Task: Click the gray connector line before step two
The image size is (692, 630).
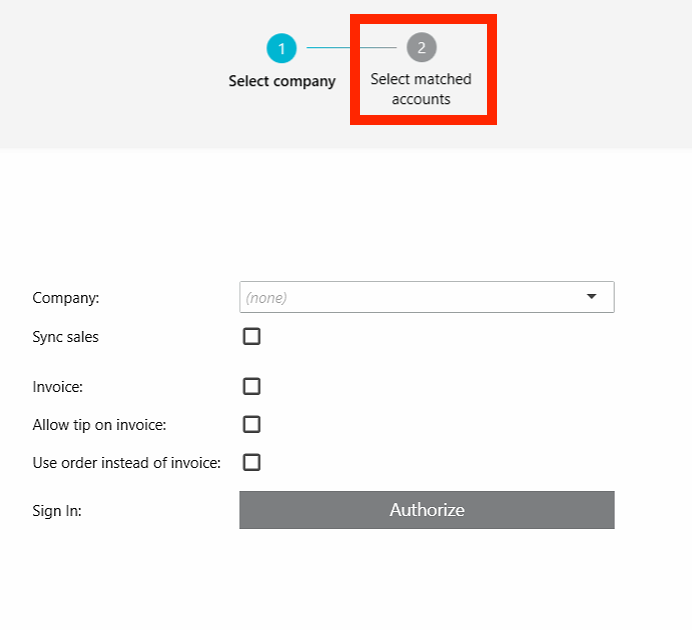Action: 378,47
